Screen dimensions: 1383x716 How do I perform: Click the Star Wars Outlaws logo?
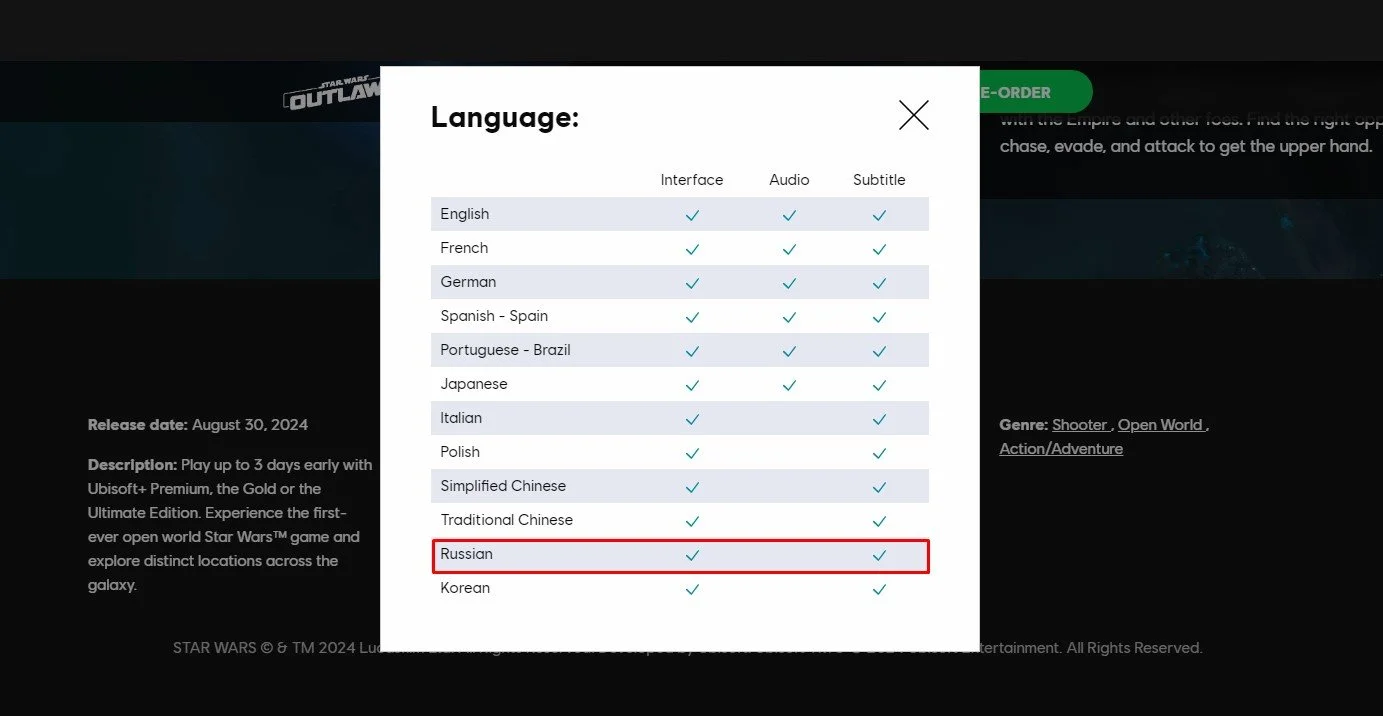[332, 93]
